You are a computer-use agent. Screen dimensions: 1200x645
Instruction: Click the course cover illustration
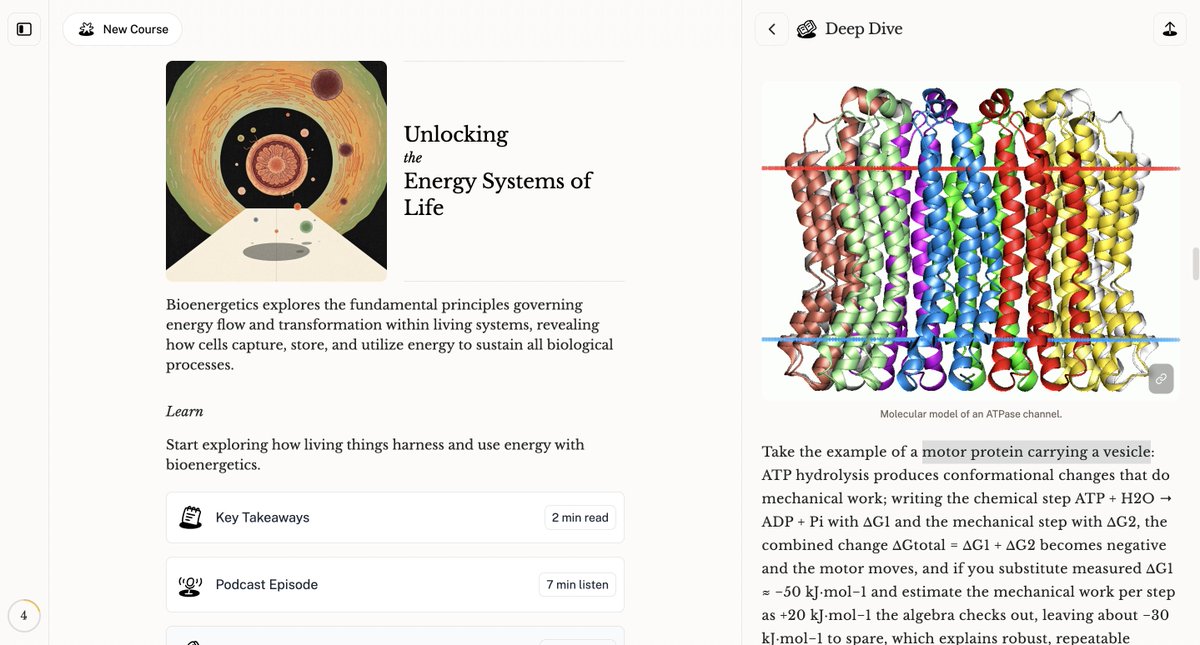click(x=276, y=171)
